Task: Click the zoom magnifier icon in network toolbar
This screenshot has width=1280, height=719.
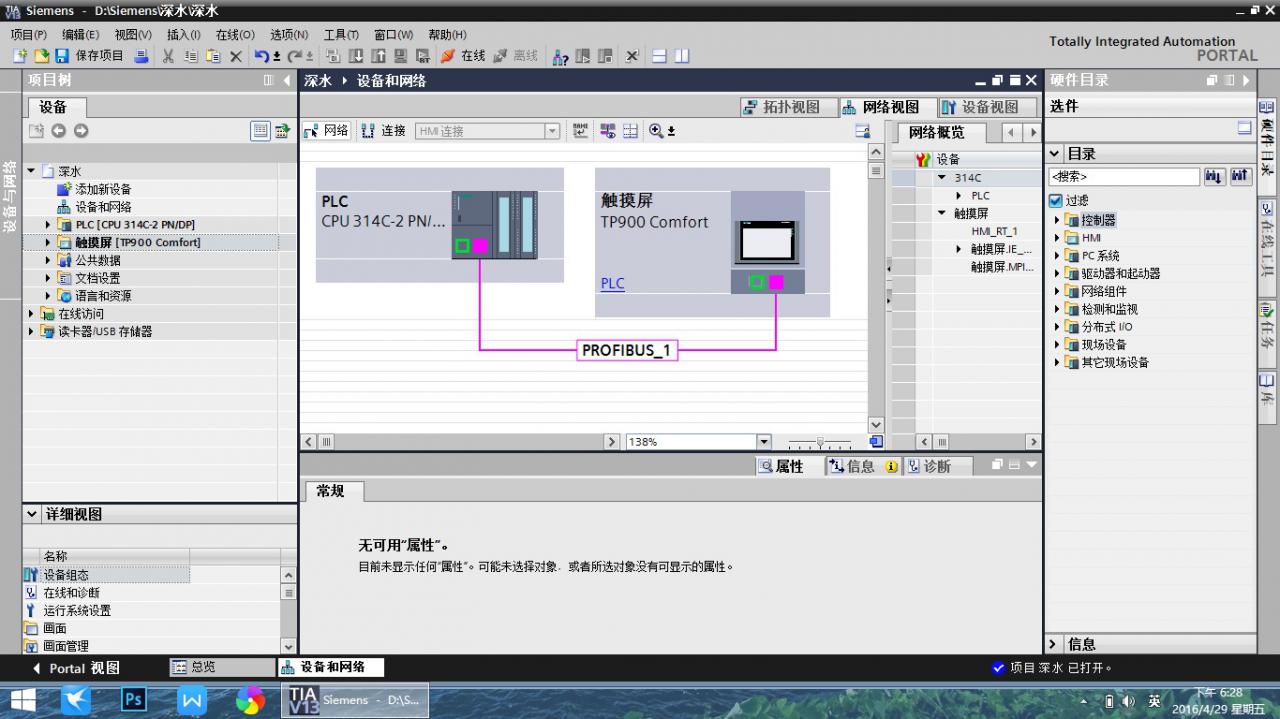Action: [656, 131]
